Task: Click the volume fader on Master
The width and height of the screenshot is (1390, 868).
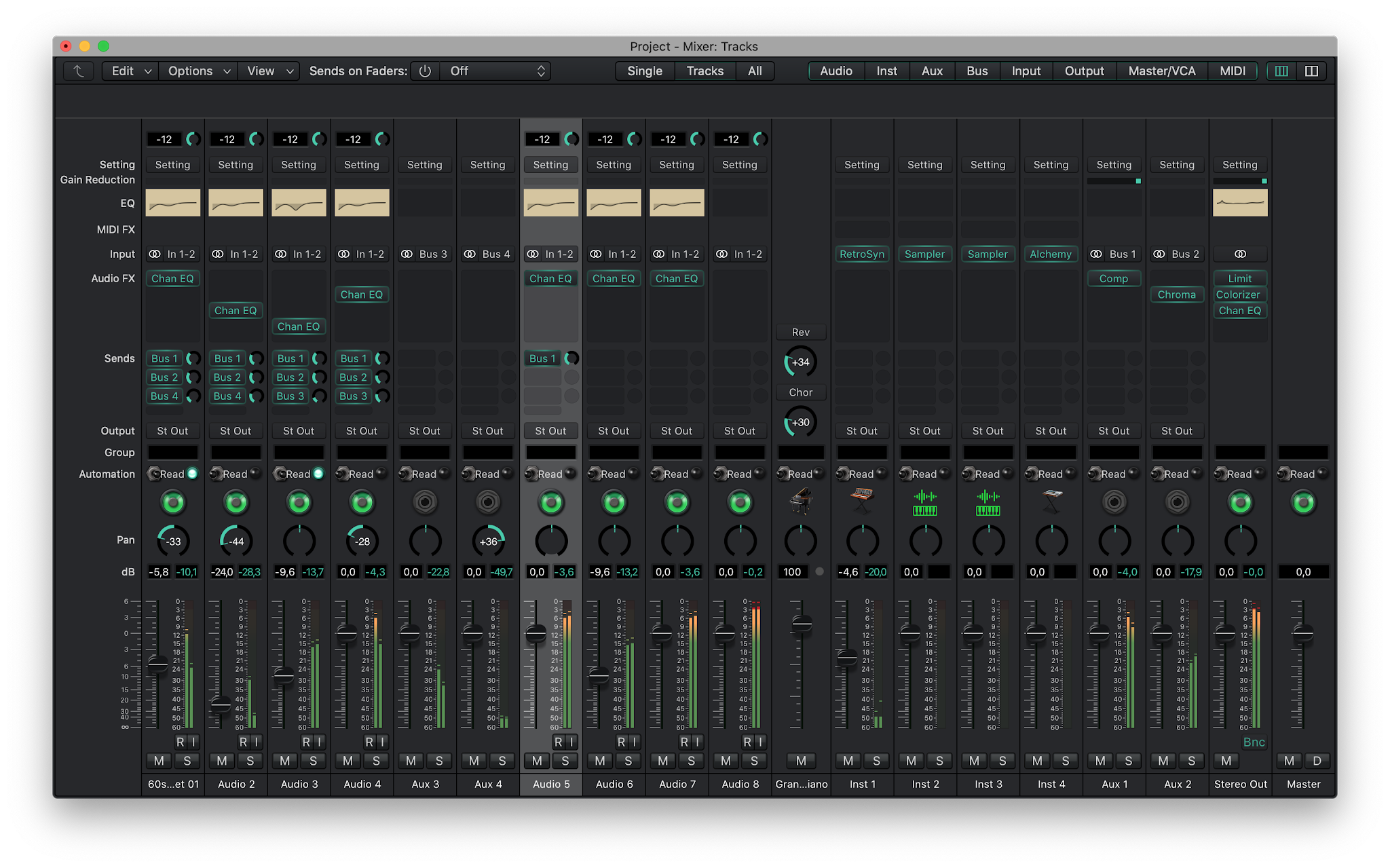Action: click(1303, 634)
